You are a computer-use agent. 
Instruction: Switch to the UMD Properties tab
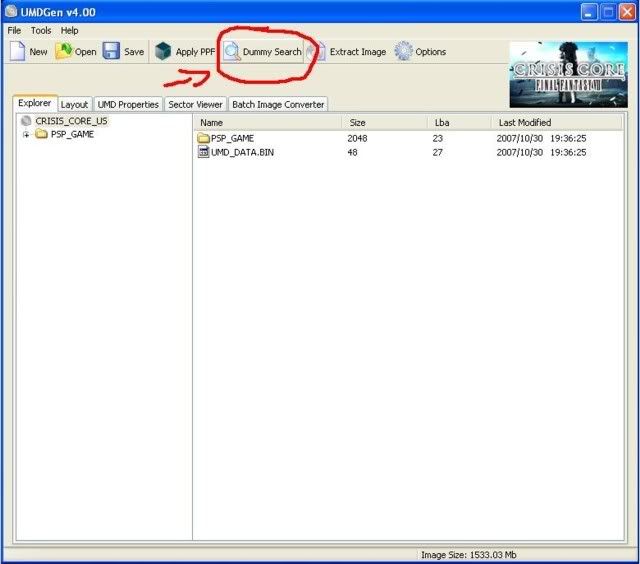128,104
